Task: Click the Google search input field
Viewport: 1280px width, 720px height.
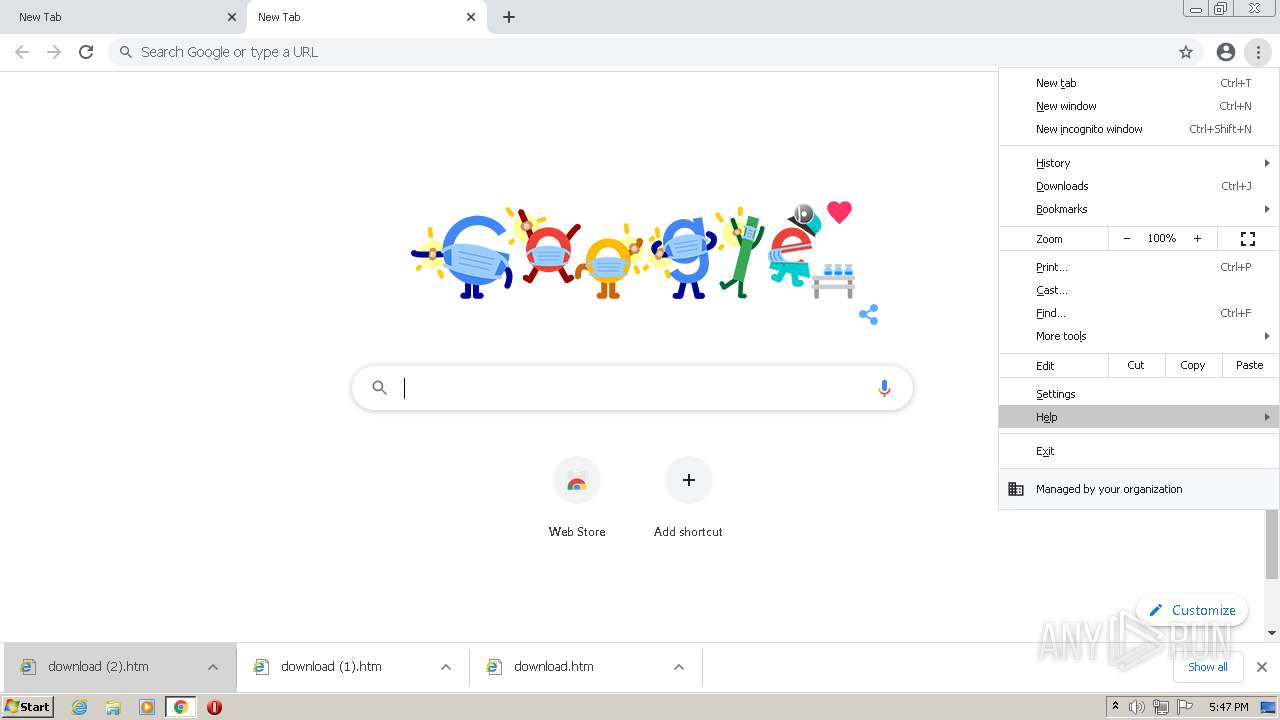Action: click(x=632, y=388)
